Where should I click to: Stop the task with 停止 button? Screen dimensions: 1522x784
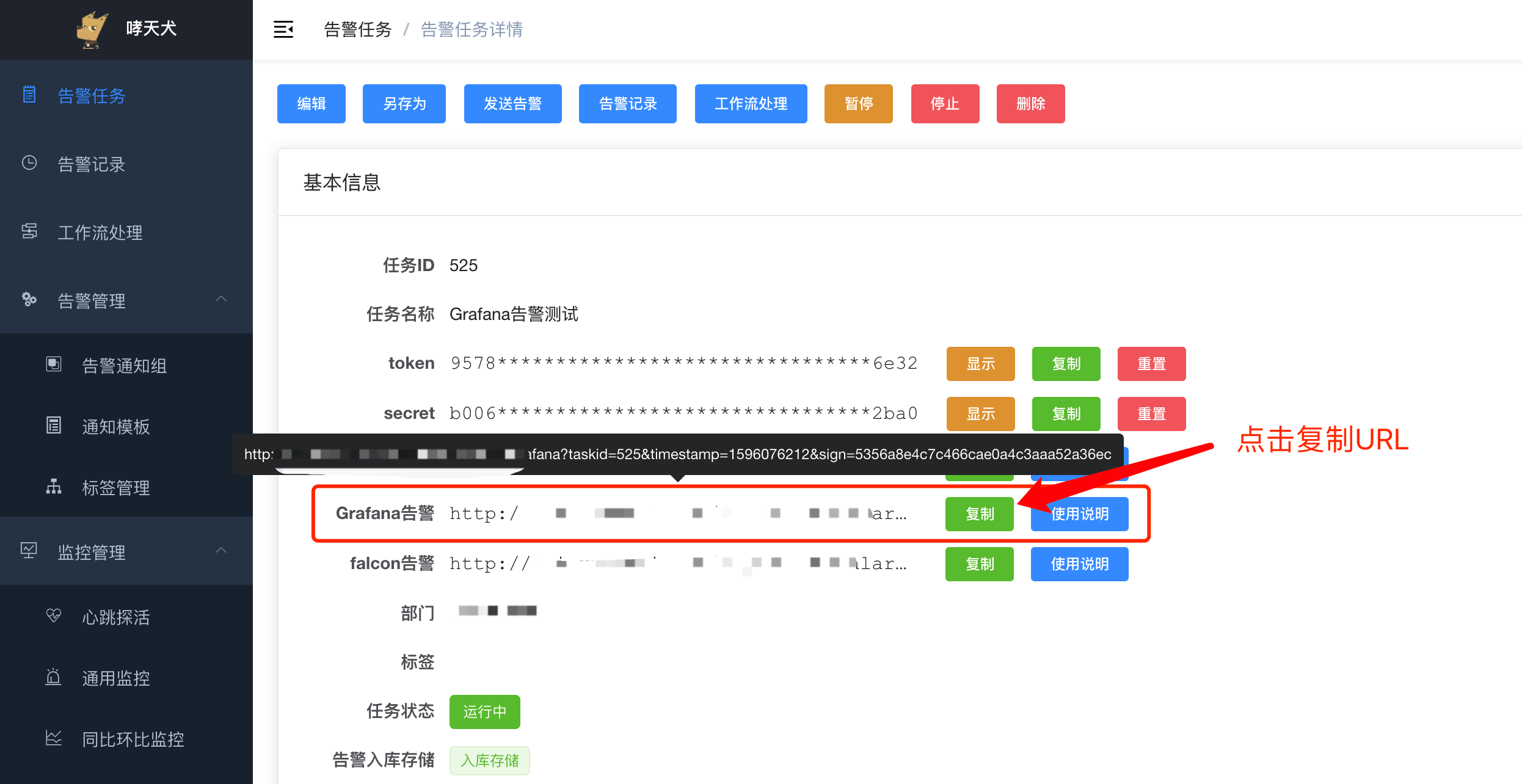tap(945, 104)
